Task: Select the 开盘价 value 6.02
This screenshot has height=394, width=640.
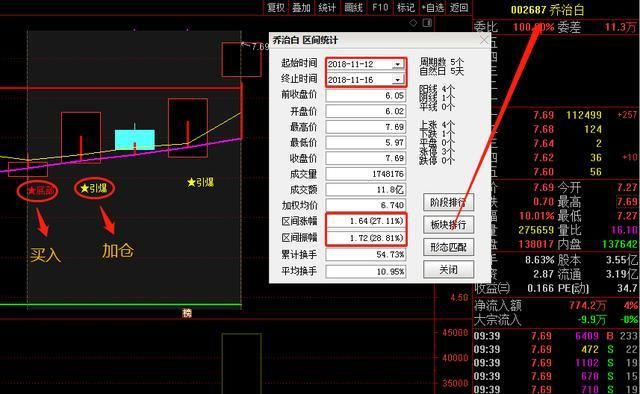Action: pyautogui.click(x=366, y=111)
